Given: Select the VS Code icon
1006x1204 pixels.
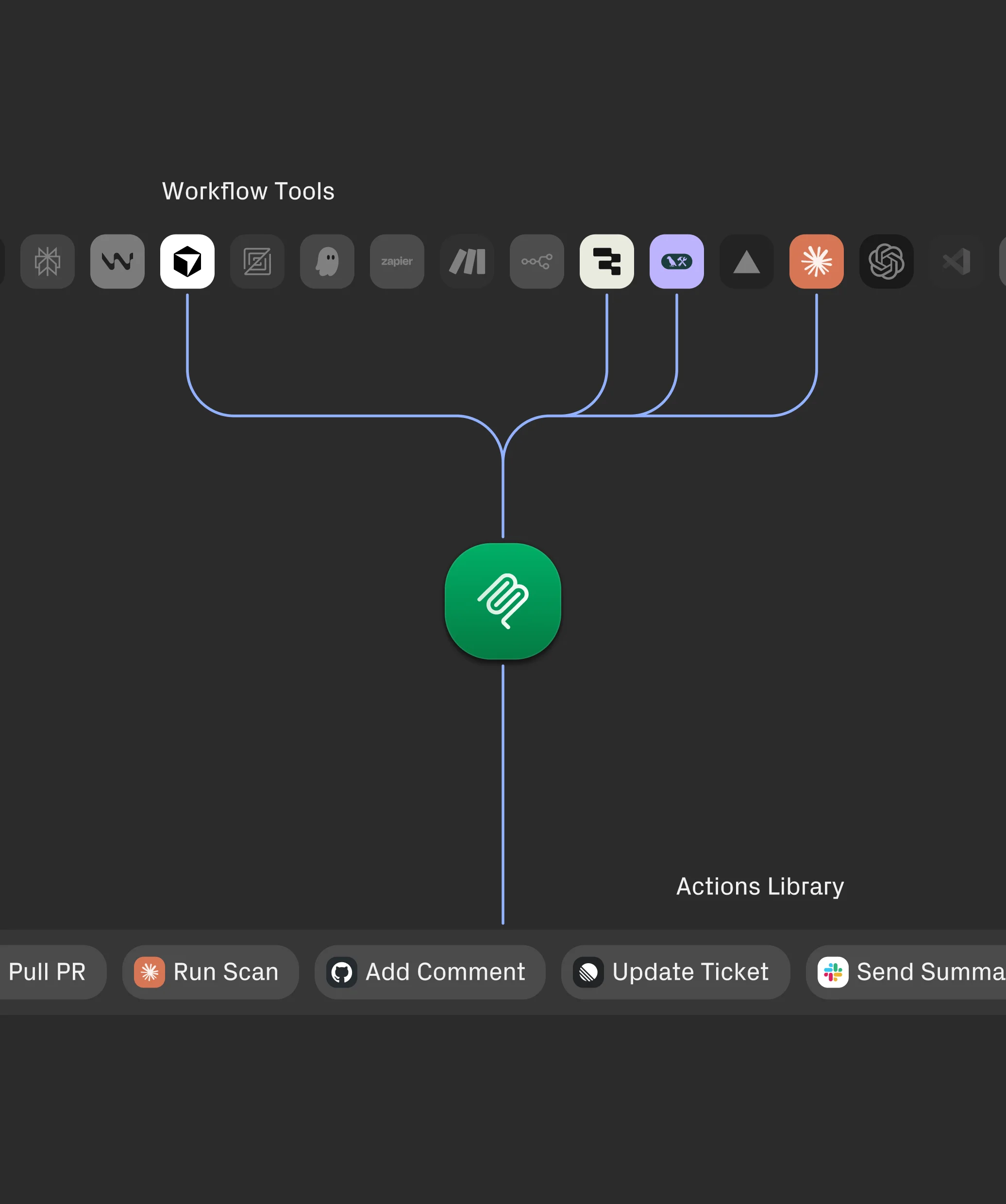Looking at the screenshot, I should pyautogui.click(x=956, y=262).
